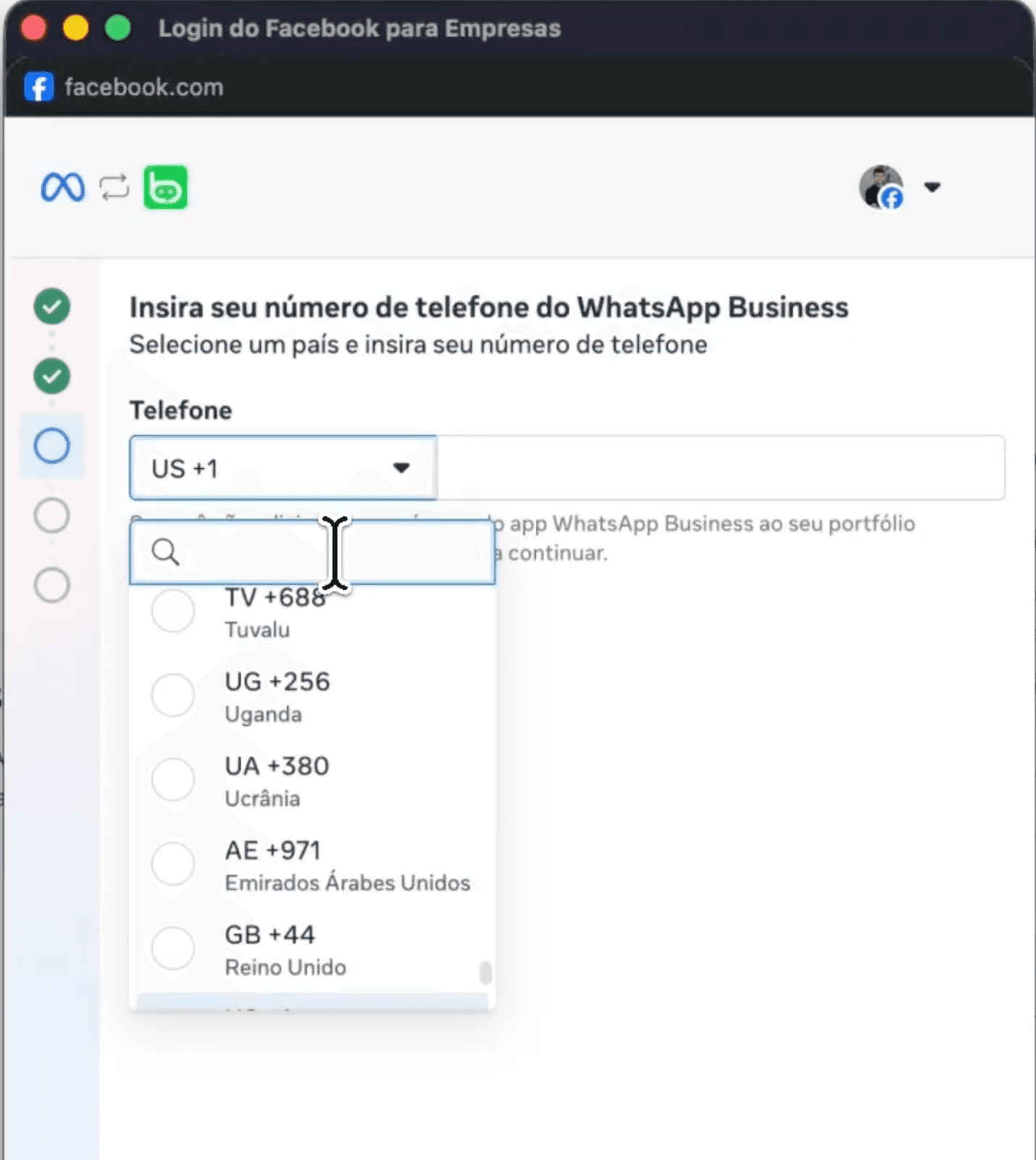Click the facebook.com address text
Viewport: 1036px width, 1160px height.
(144, 87)
